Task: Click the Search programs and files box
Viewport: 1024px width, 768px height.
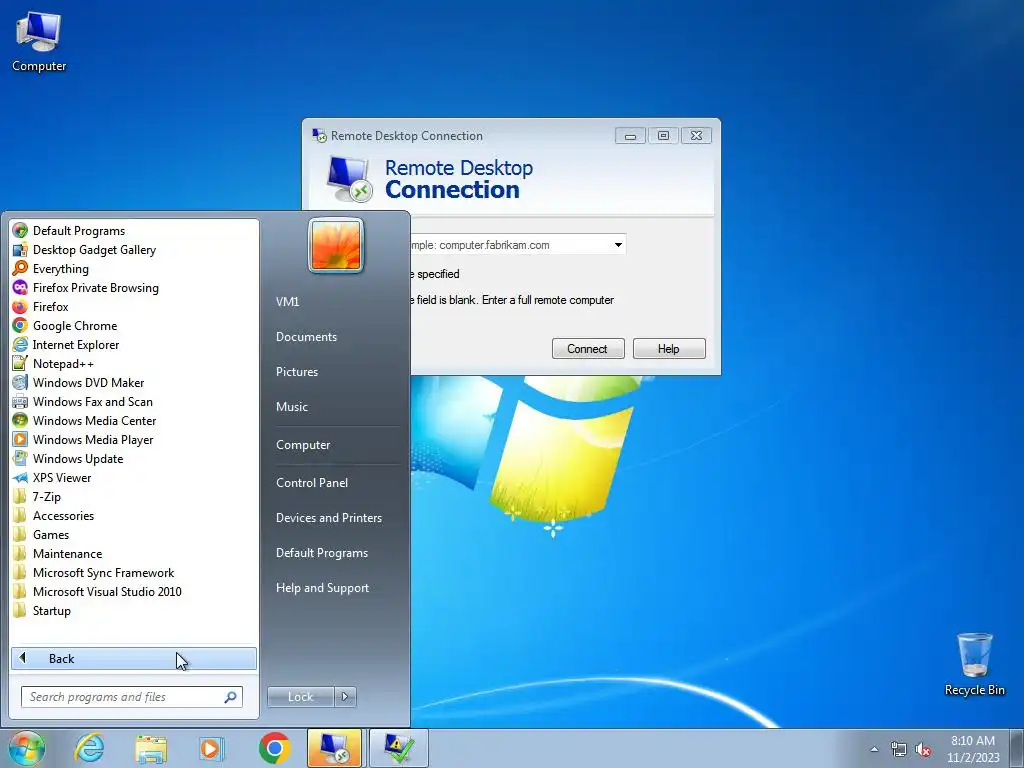Action: click(x=131, y=697)
